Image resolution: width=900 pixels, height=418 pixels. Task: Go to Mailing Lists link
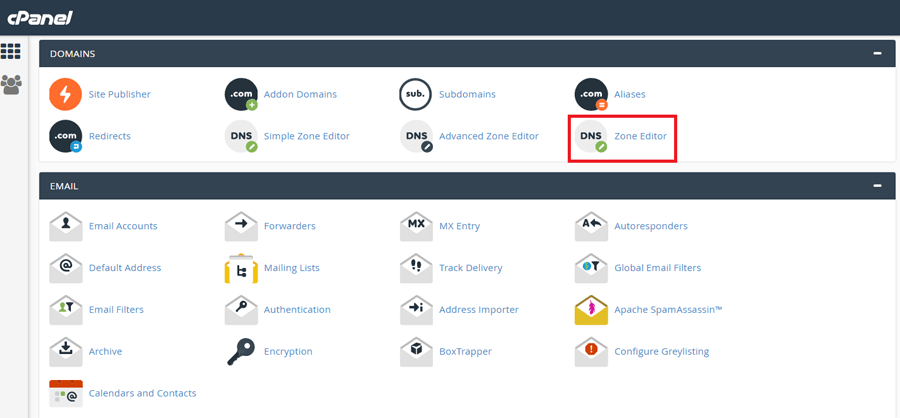pyautogui.click(x=292, y=268)
